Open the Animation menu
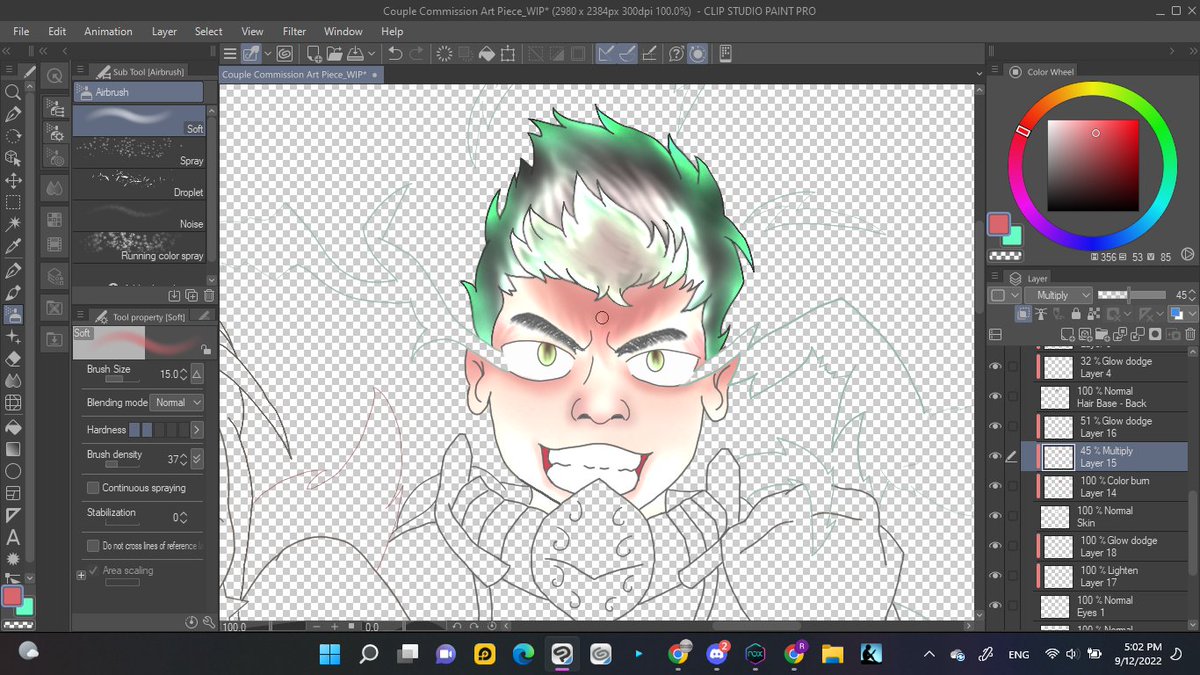This screenshot has width=1200, height=675. click(108, 31)
